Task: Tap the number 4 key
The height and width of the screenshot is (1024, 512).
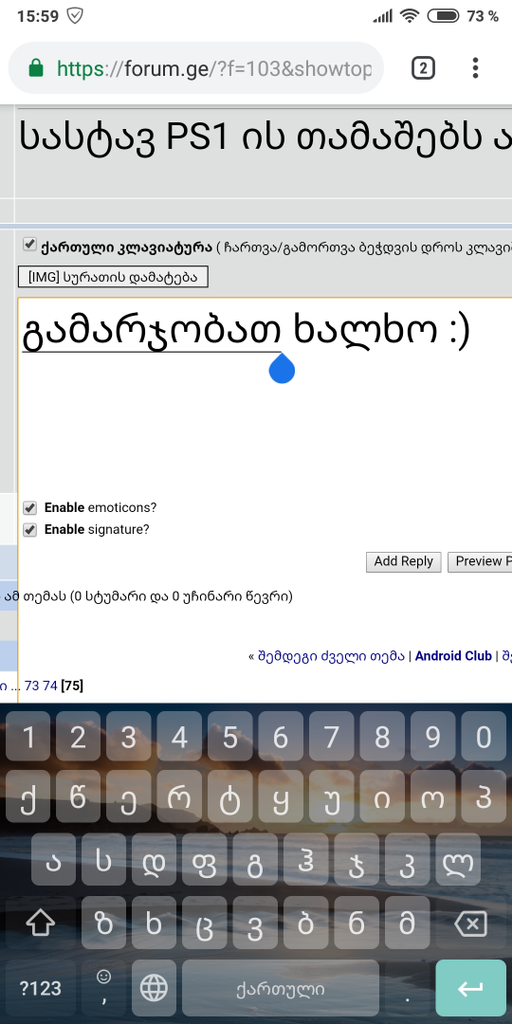Action: tap(180, 737)
